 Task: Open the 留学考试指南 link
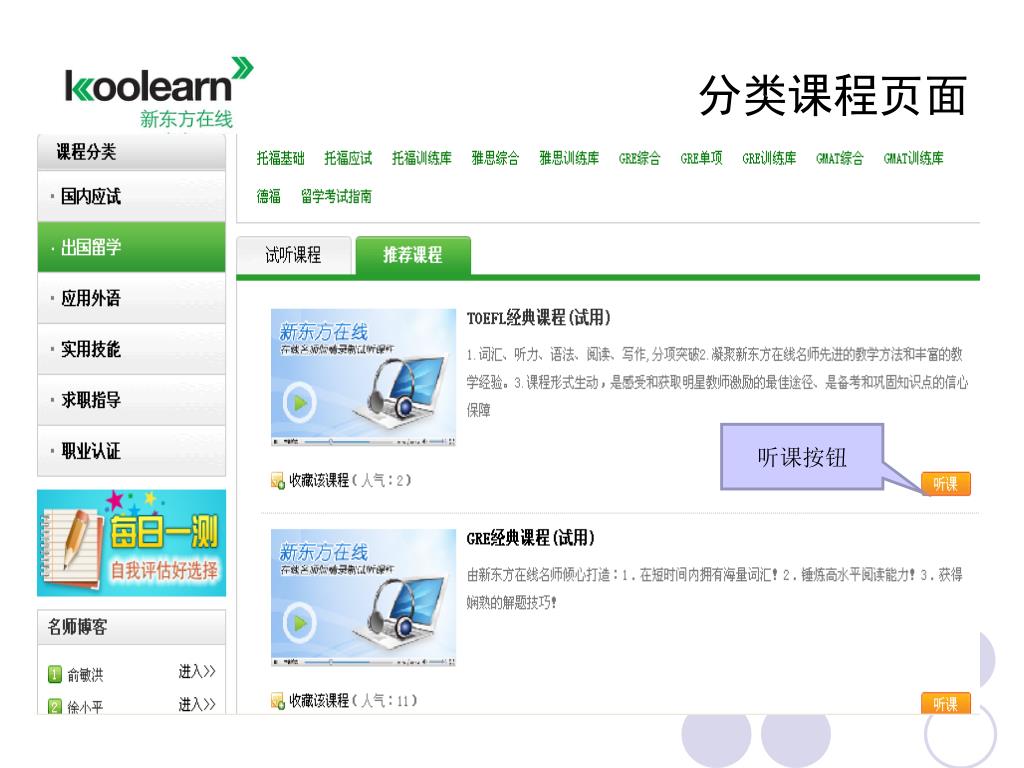336,196
